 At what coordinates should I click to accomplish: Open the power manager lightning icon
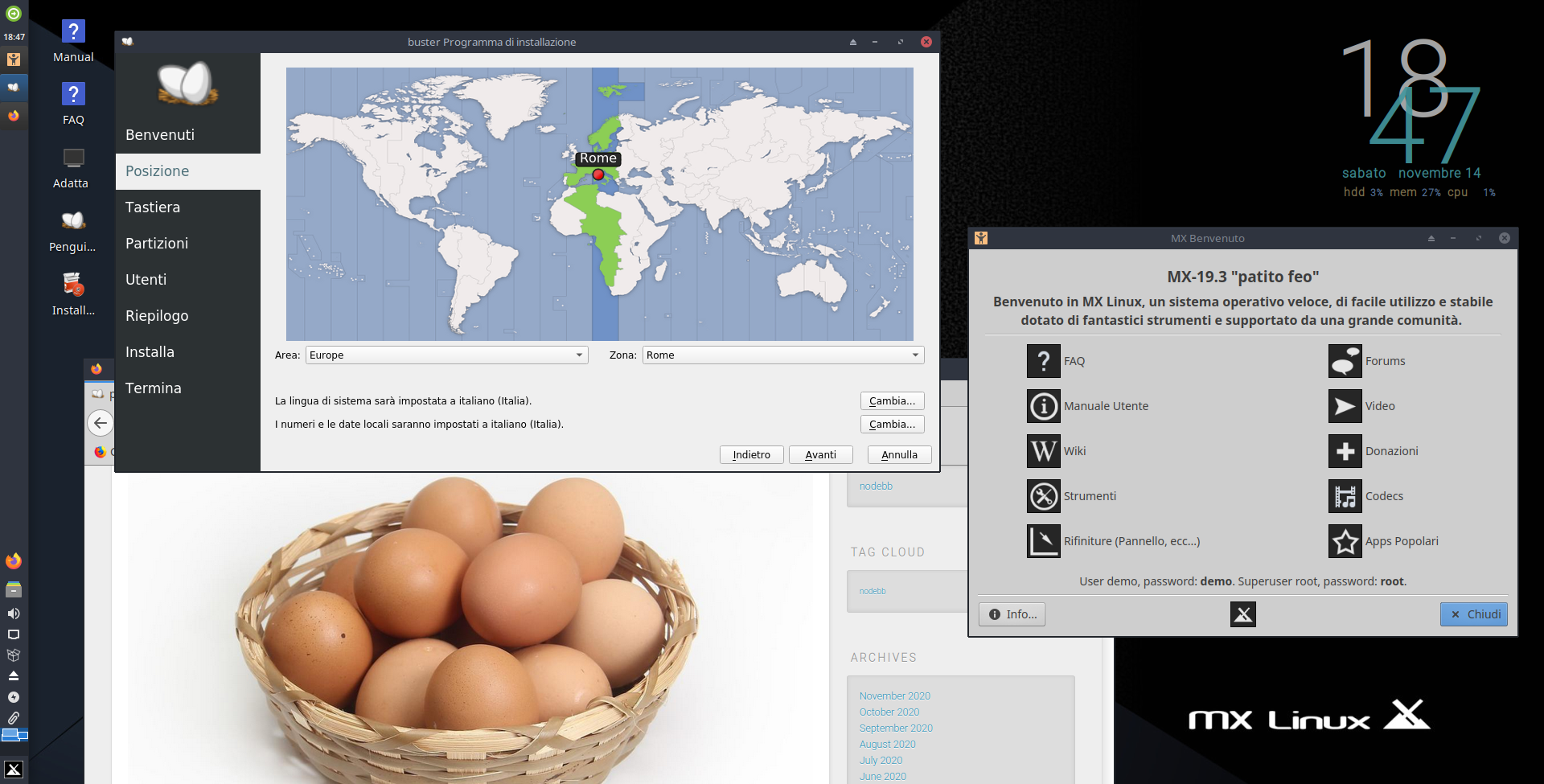pos(14,697)
